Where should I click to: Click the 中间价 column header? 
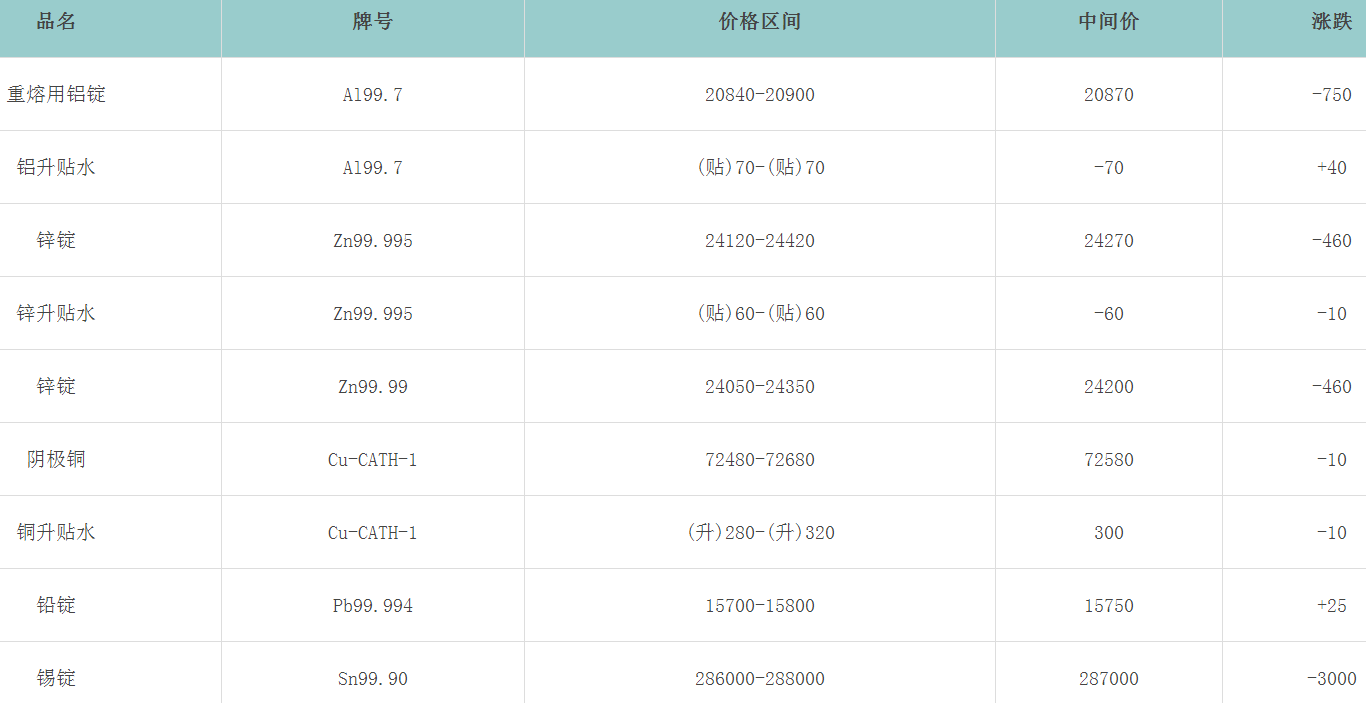[x=1108, y=22]
